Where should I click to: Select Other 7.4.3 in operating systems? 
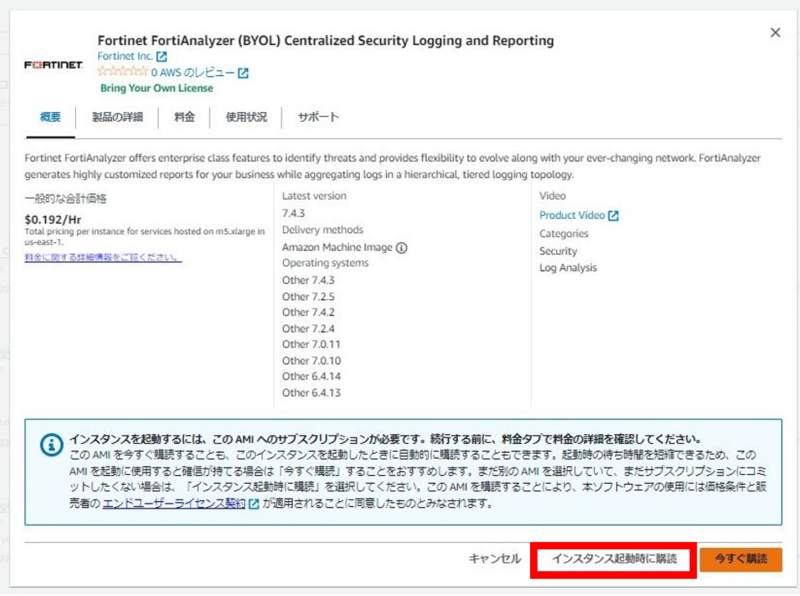(x=308, y=280)
